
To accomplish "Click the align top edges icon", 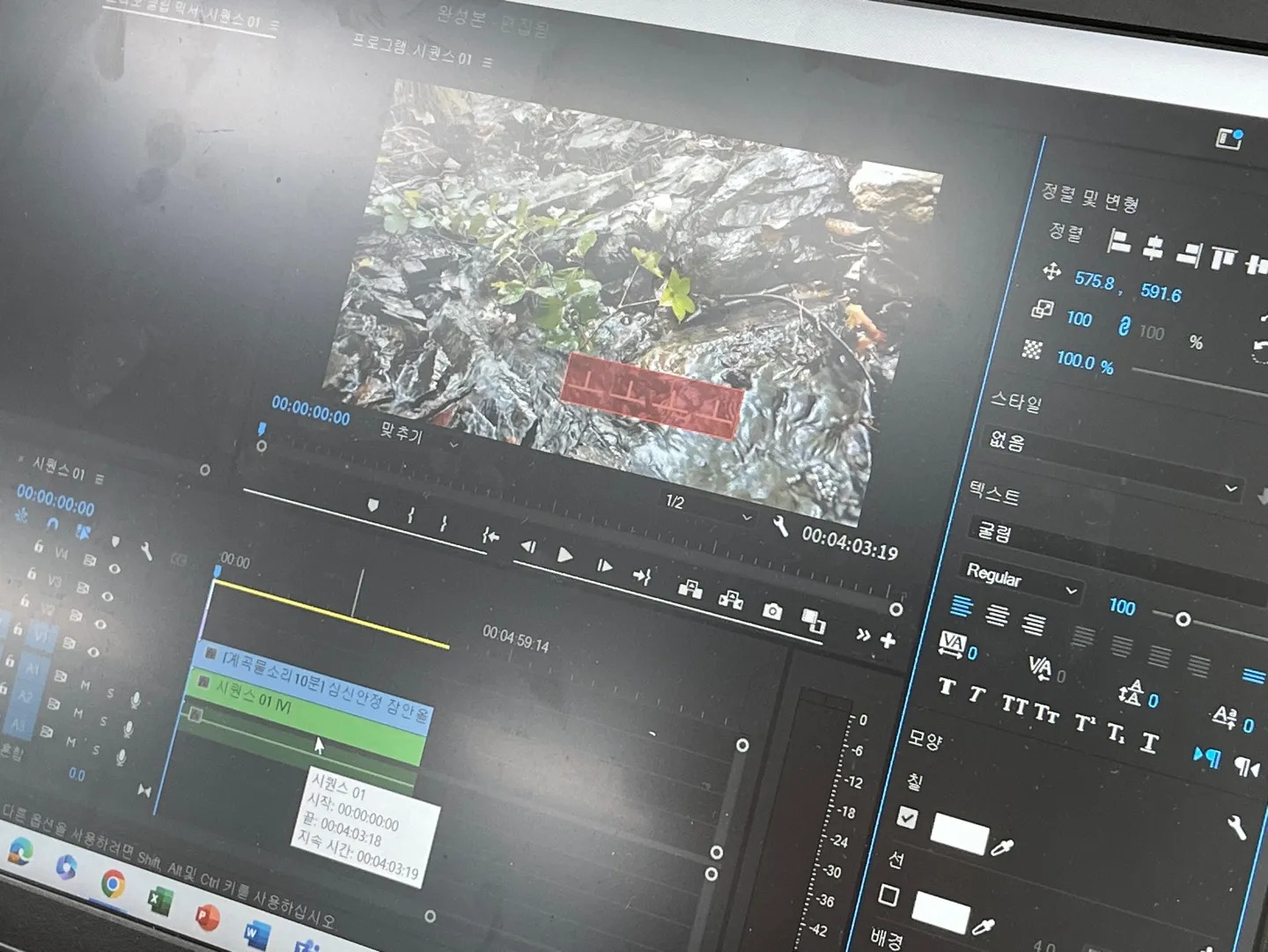I will [x=1223, y=258].
